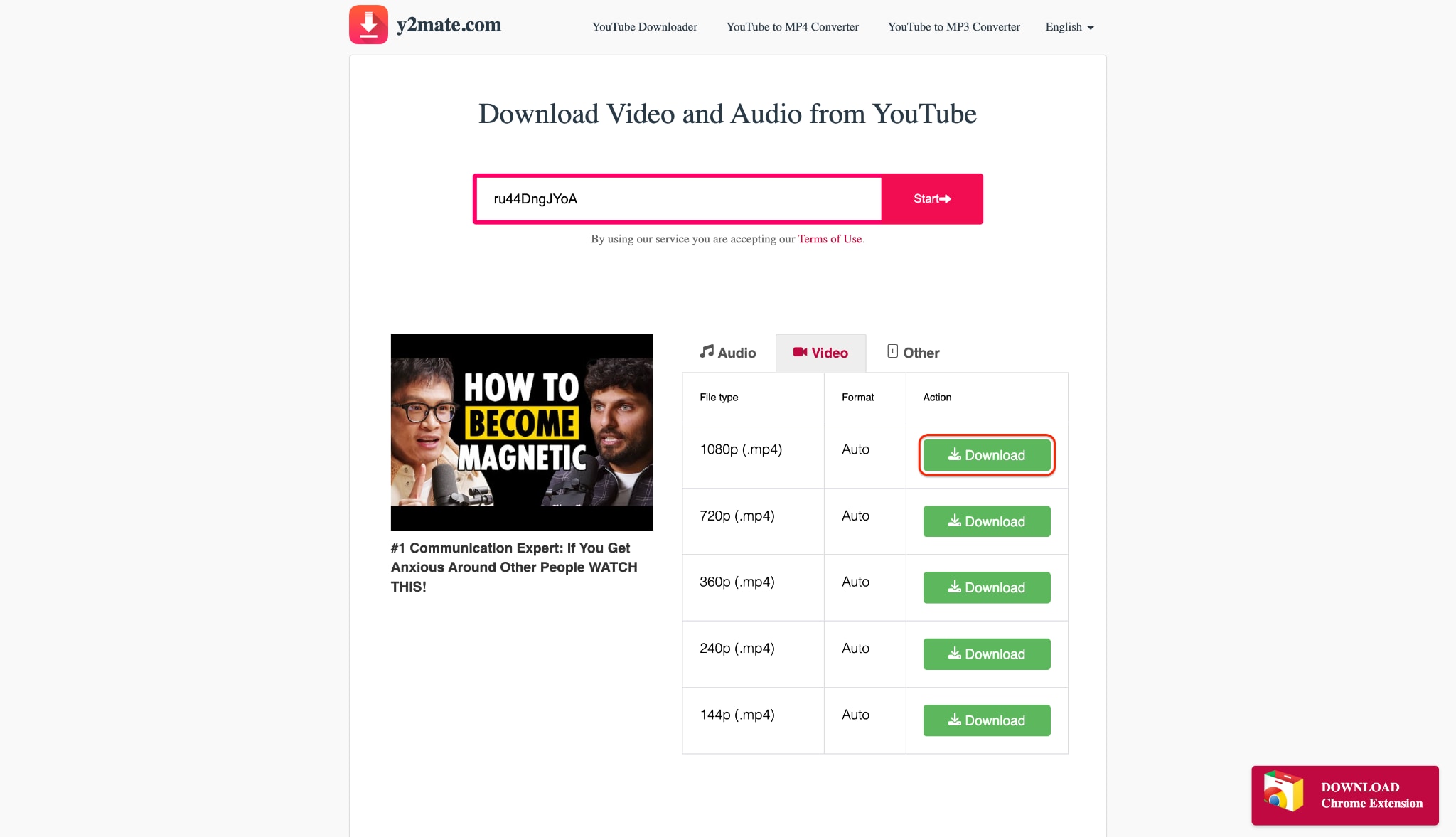Download the 144p (.mp4) video
The width and height of the screenshot is (1456, 837).
(987, 720)
